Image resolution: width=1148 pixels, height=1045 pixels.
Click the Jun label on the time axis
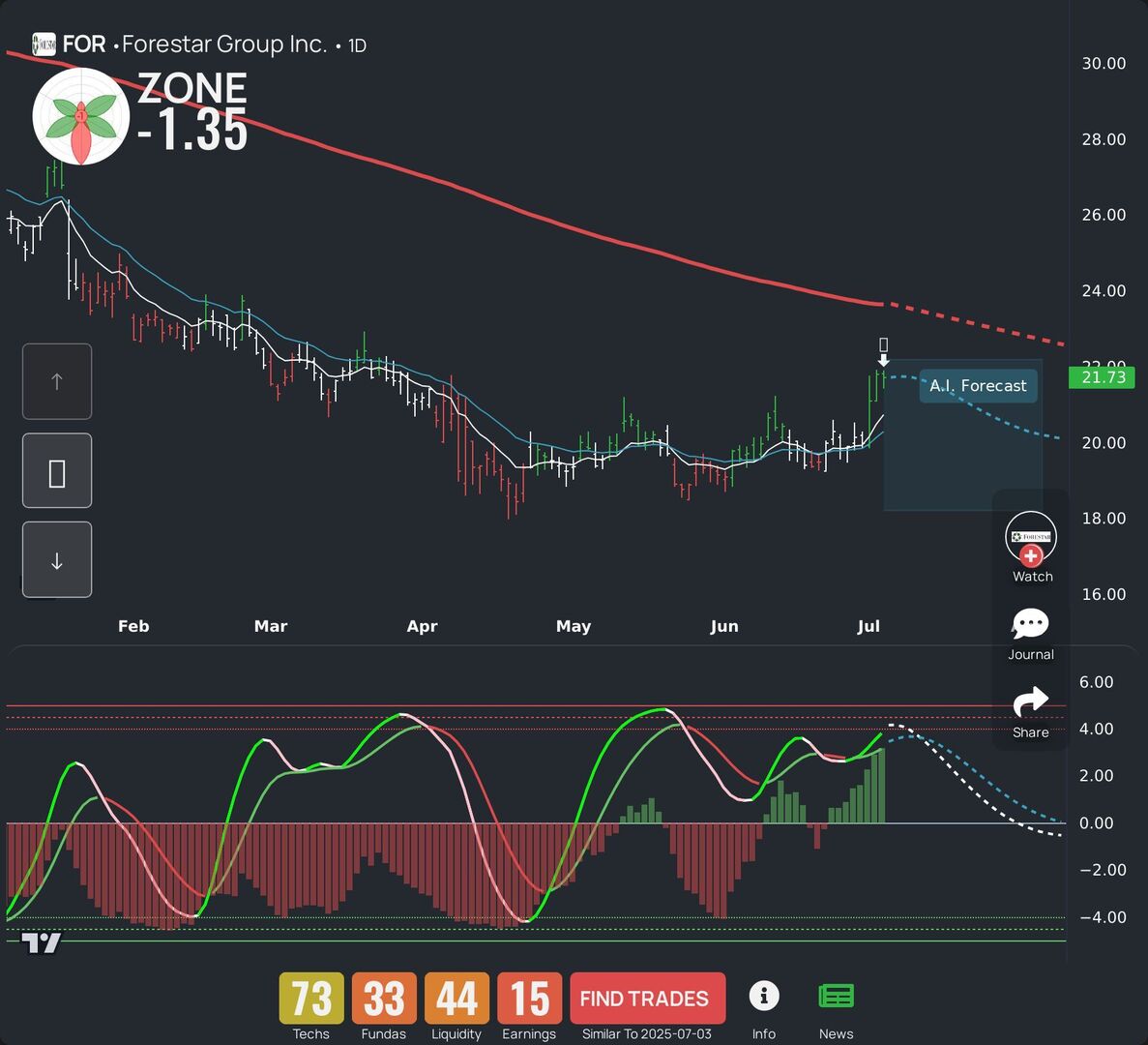[724, 626]
